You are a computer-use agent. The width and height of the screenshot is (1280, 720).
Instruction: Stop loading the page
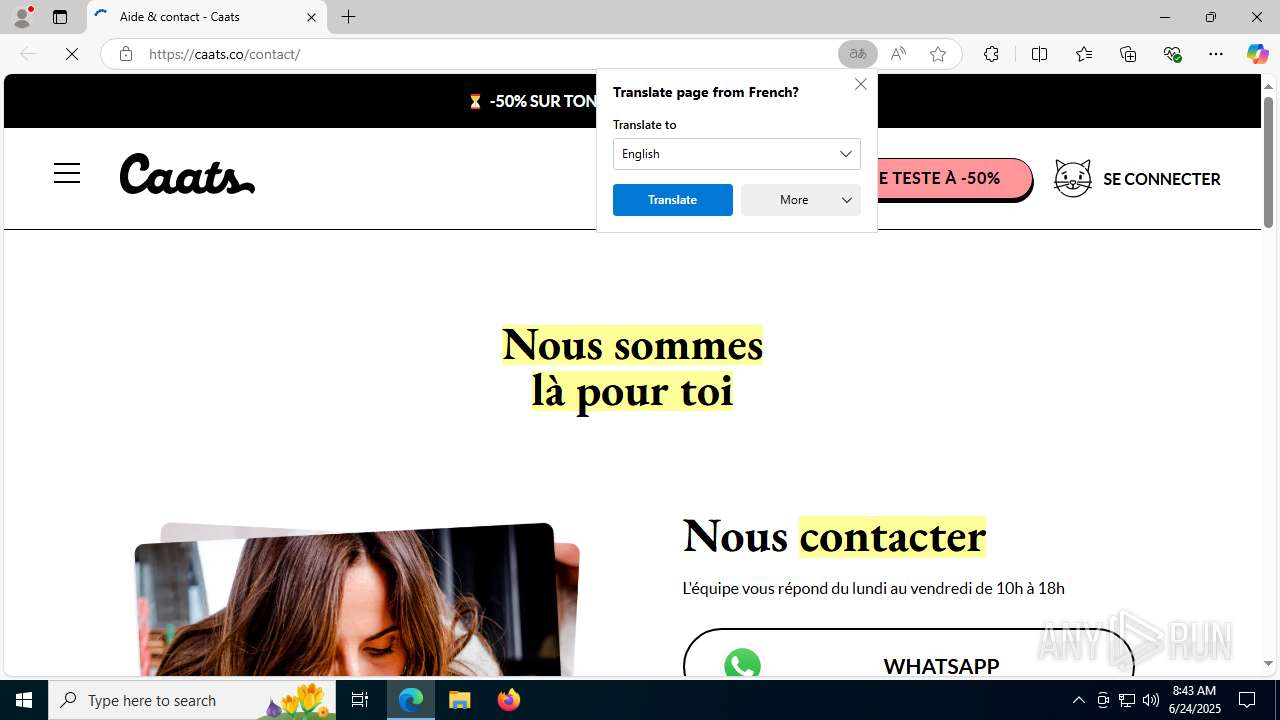[72, 54]
